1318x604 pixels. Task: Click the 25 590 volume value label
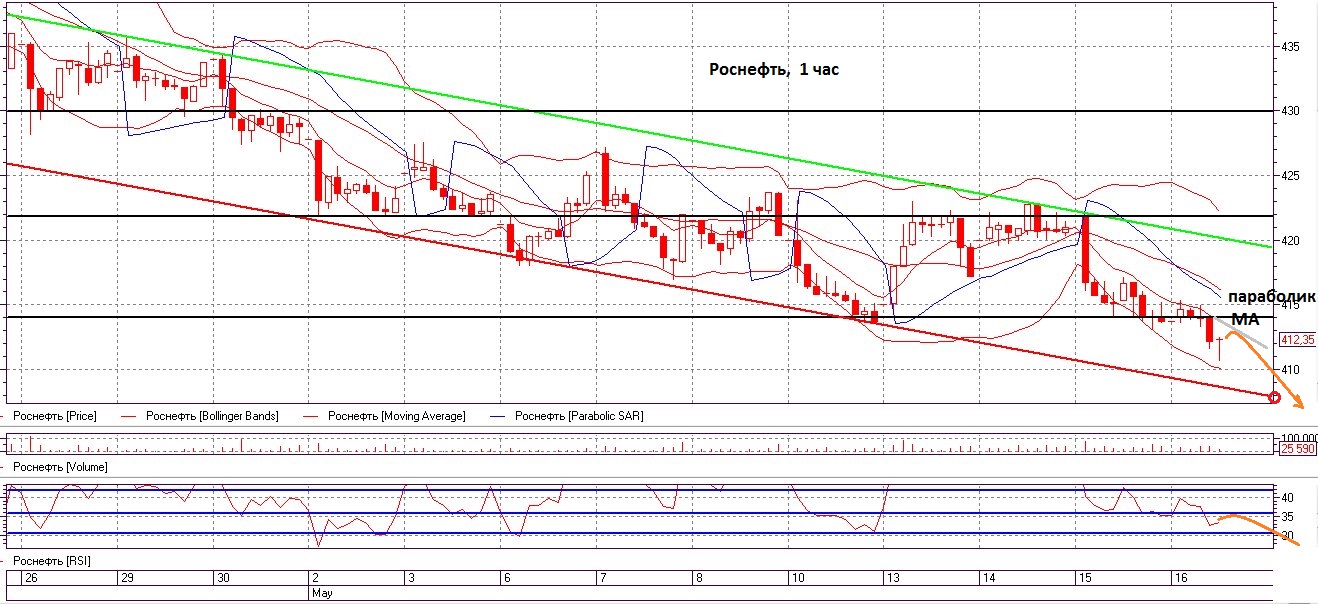coord(1297,450)
